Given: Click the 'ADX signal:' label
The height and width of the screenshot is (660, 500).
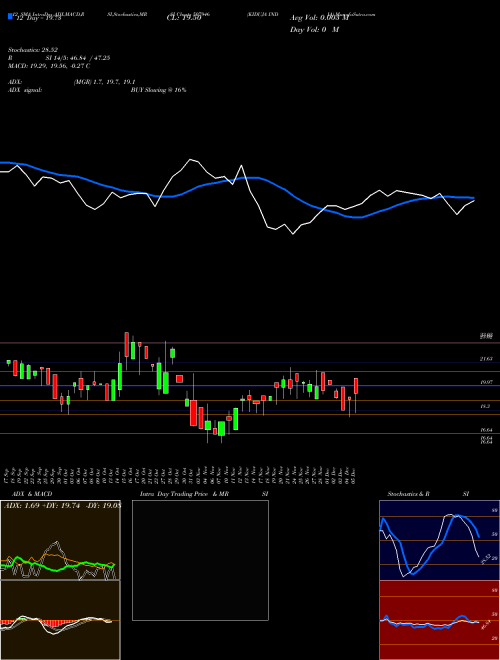Looking at the screenshot, I should 25,90.
